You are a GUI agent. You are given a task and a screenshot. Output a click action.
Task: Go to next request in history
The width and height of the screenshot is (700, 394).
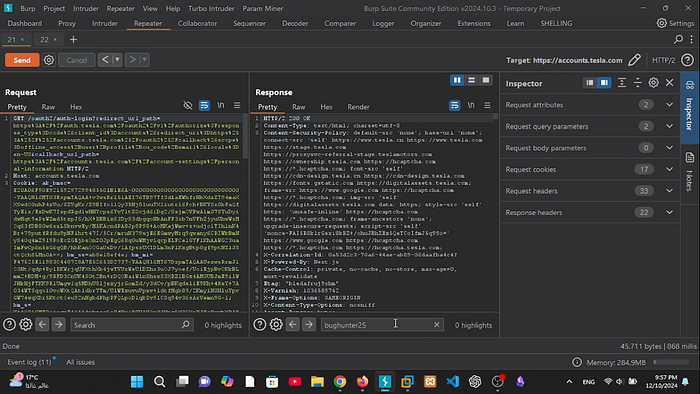[132, 60]
